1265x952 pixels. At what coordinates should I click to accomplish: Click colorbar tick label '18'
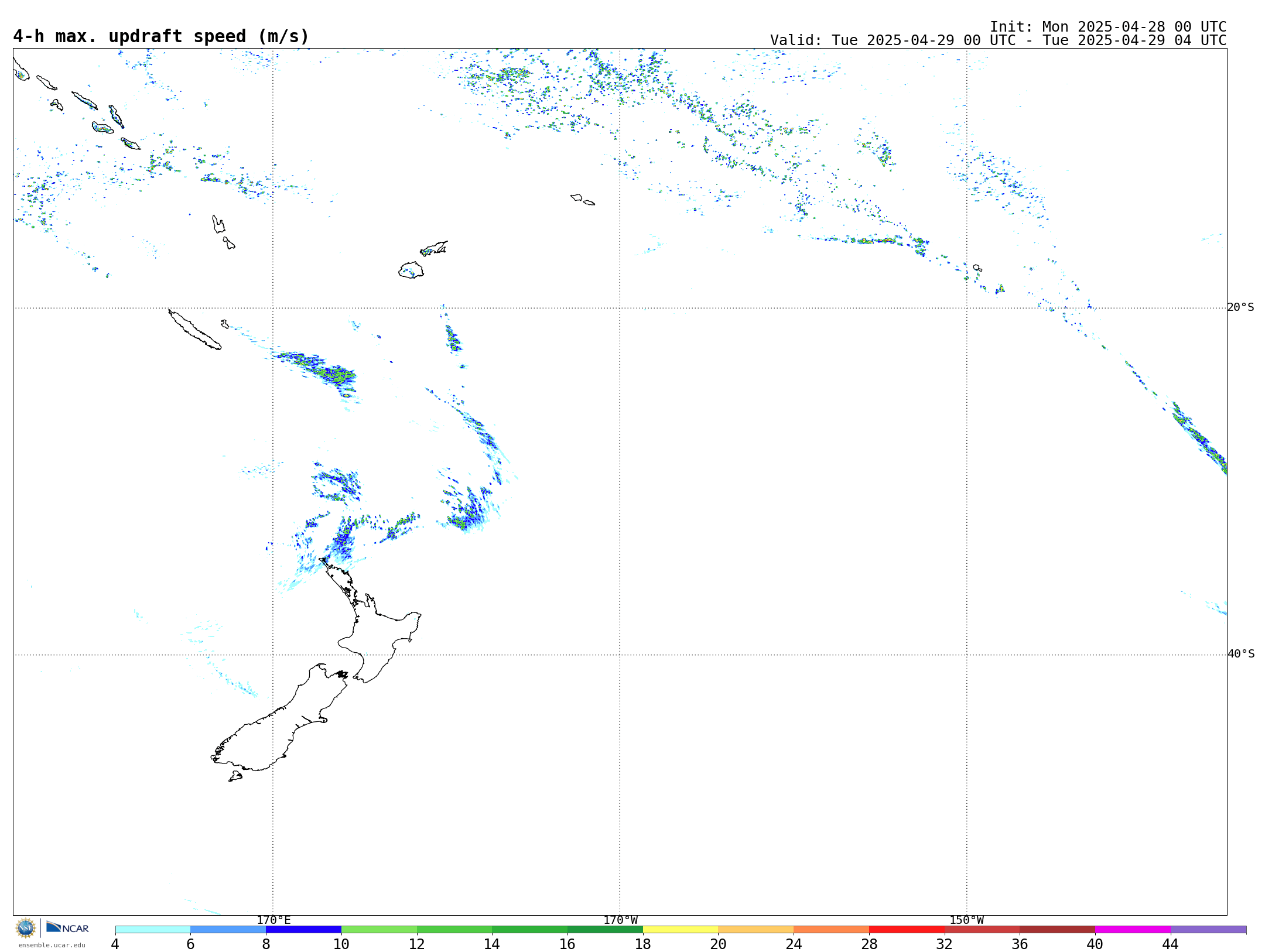[642, 944]
